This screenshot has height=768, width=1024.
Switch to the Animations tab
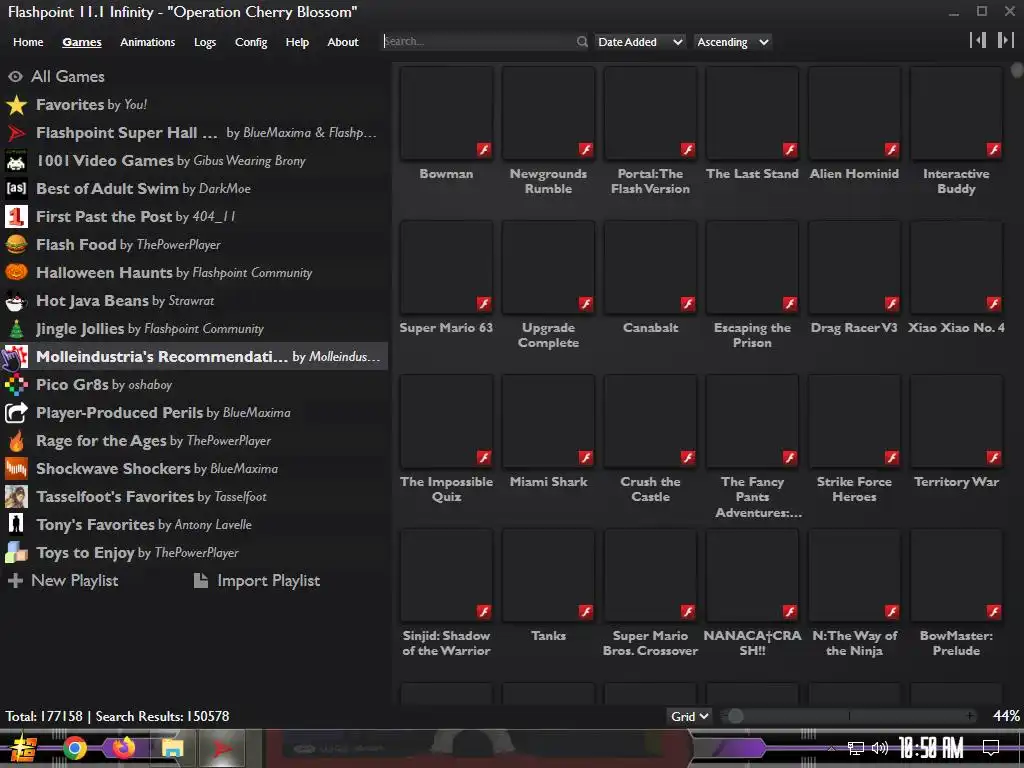148,42
